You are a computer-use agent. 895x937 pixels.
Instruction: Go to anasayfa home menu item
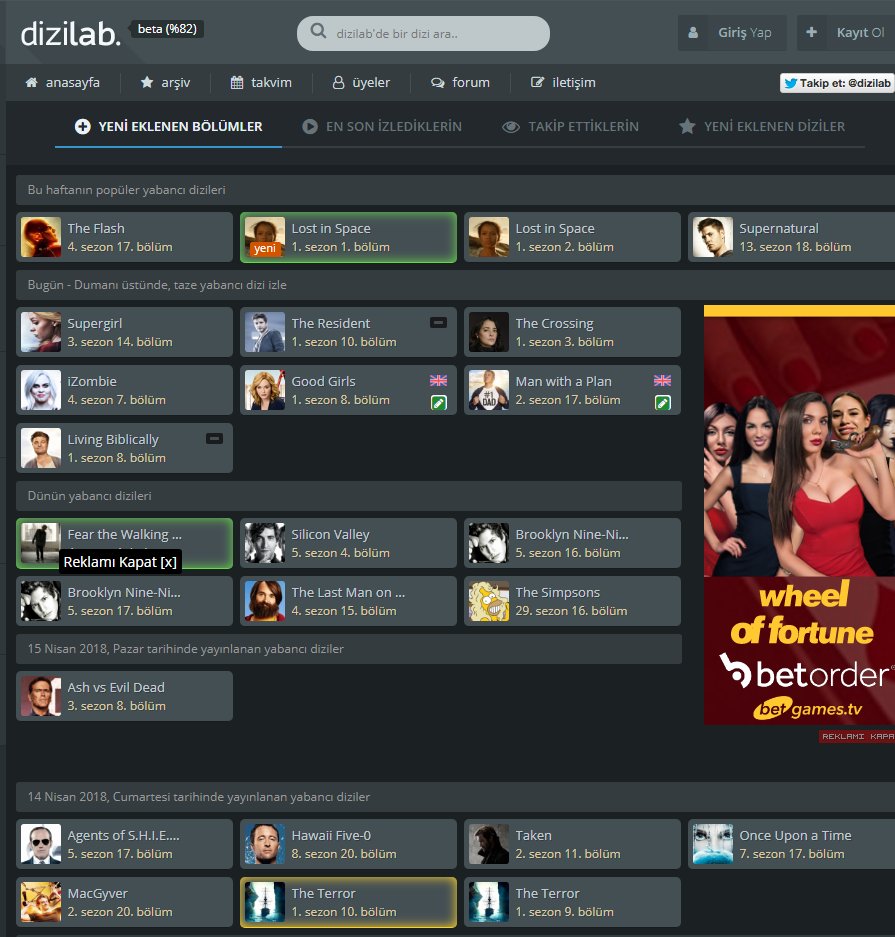tap(63, 82)
